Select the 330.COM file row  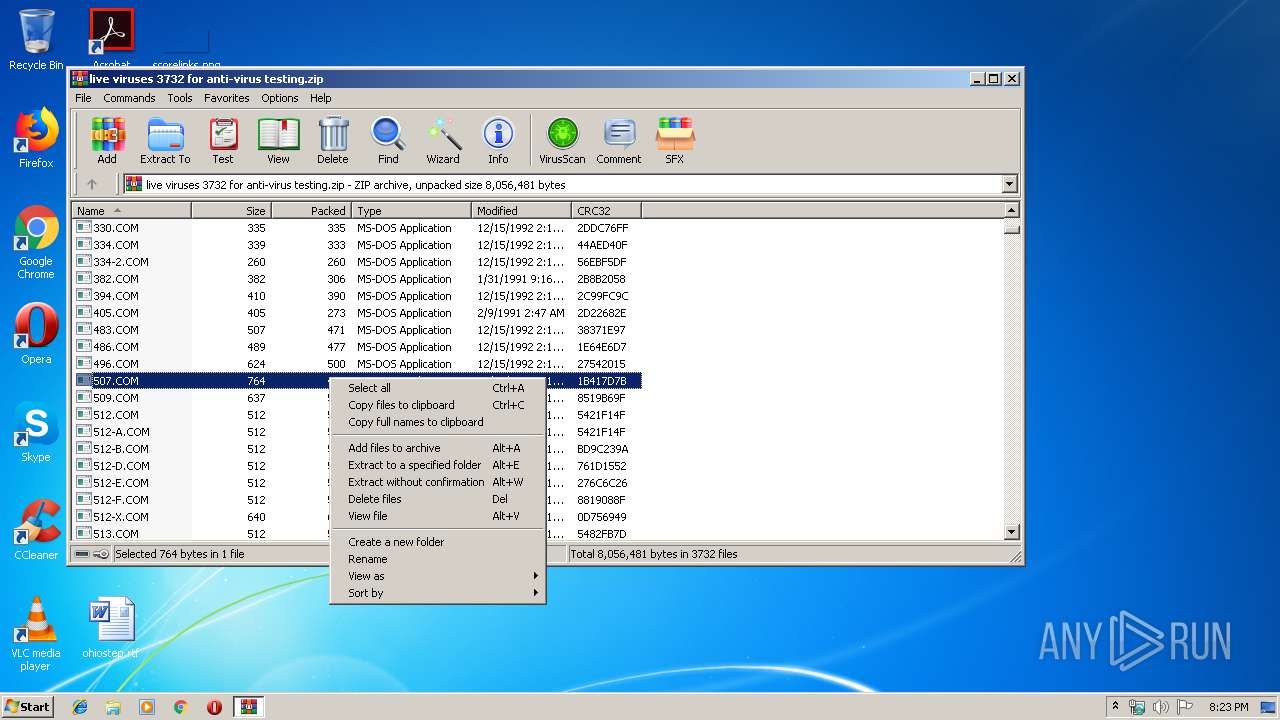coord(356,228)
